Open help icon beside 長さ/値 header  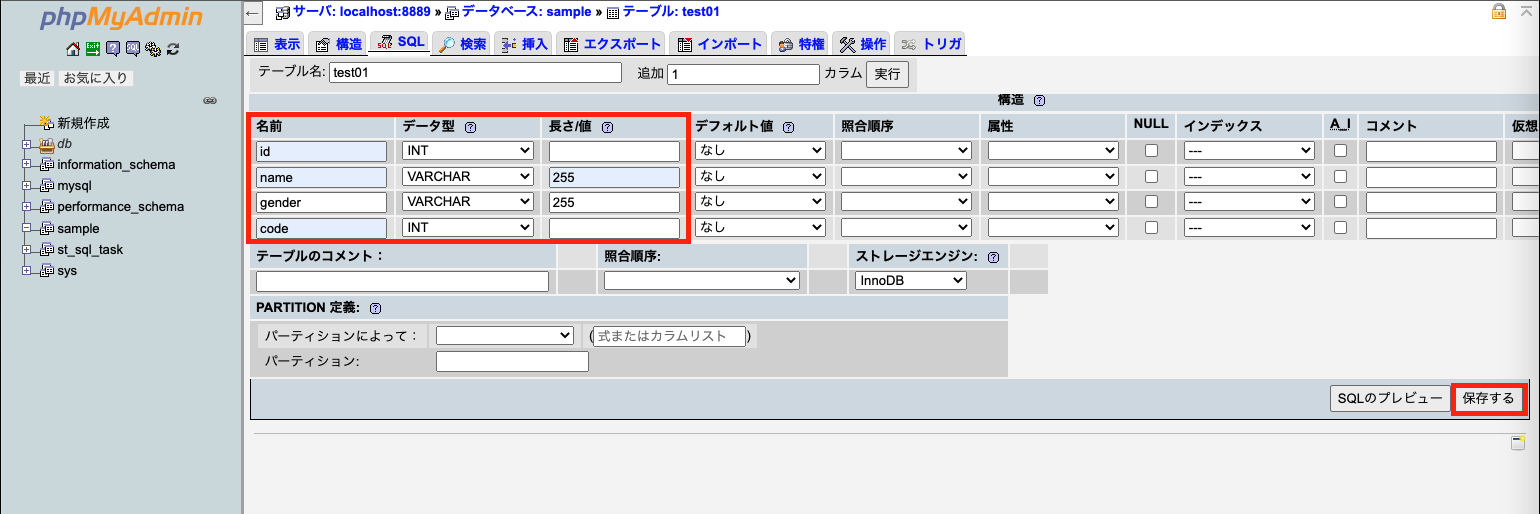(607, 127)
